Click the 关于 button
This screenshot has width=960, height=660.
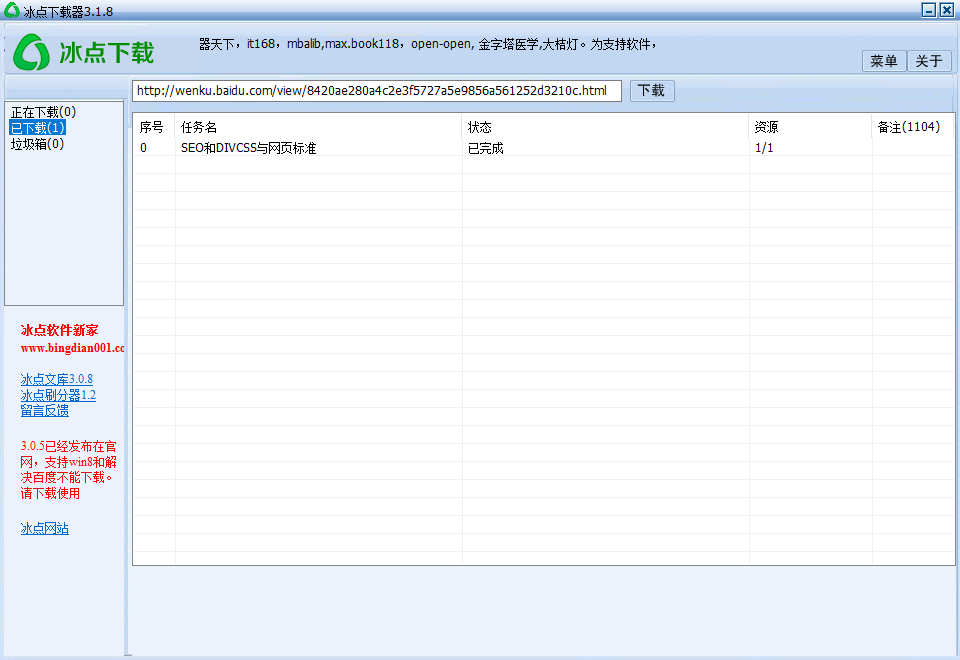(929, 60)
